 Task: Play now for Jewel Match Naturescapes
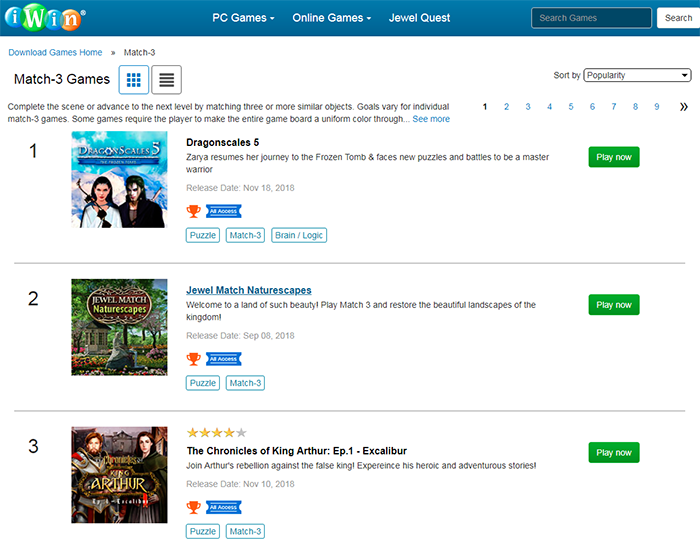[614, 305]
